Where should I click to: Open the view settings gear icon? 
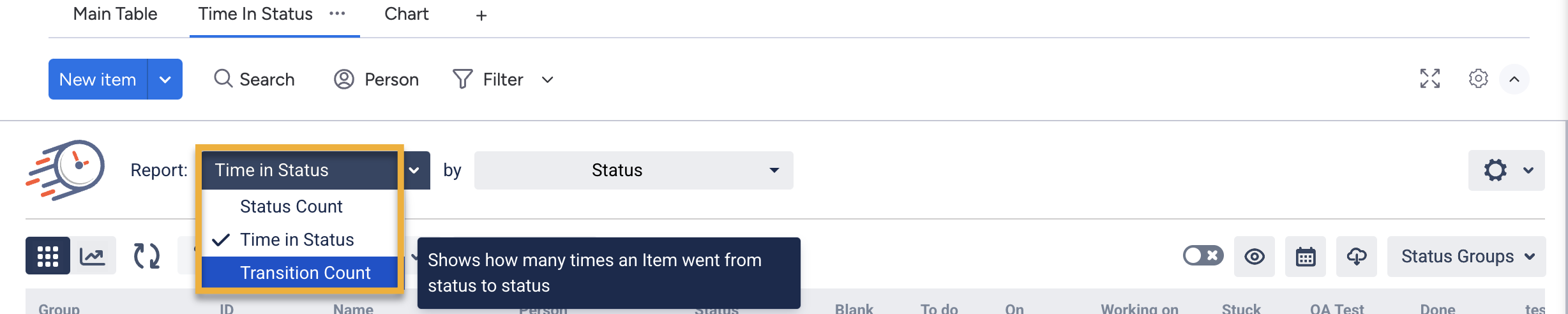pos(1478,79)
